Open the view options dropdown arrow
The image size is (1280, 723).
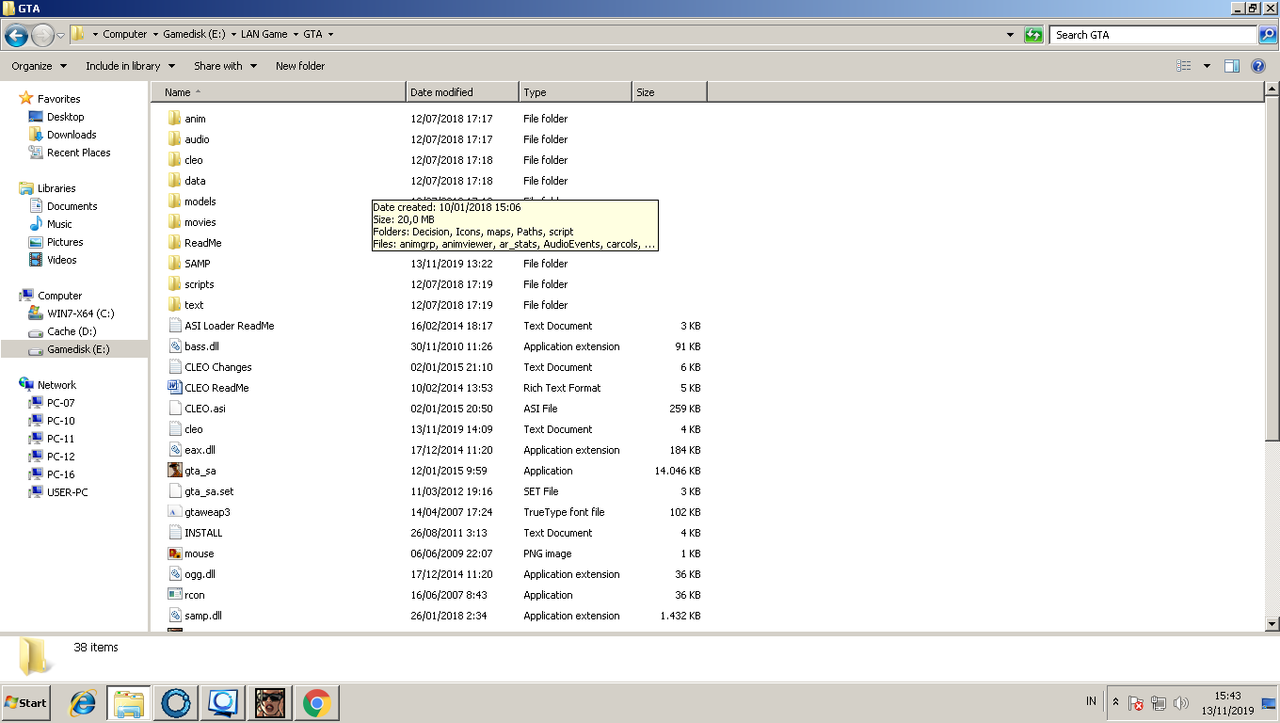coord(1206,66)
